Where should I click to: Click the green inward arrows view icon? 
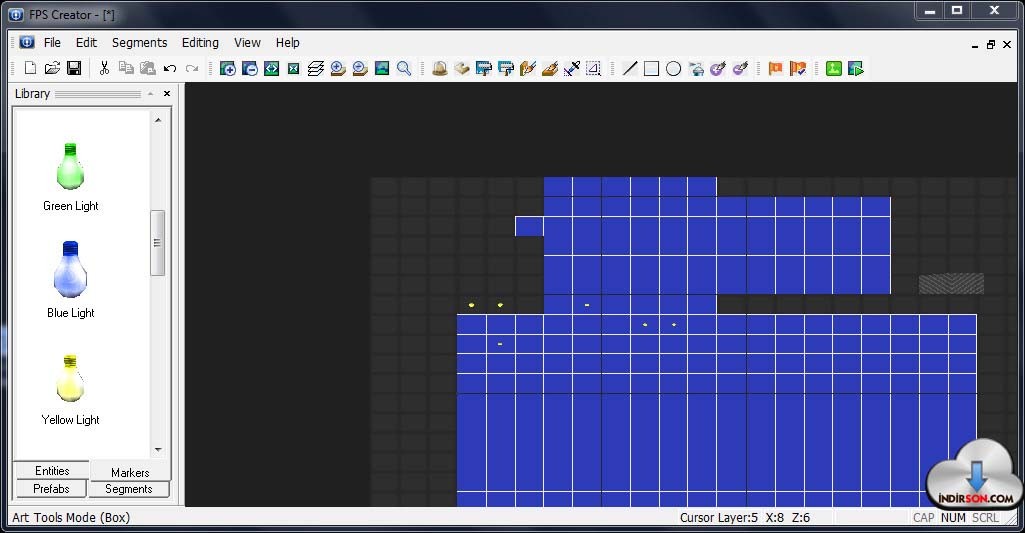pos(294,68)
